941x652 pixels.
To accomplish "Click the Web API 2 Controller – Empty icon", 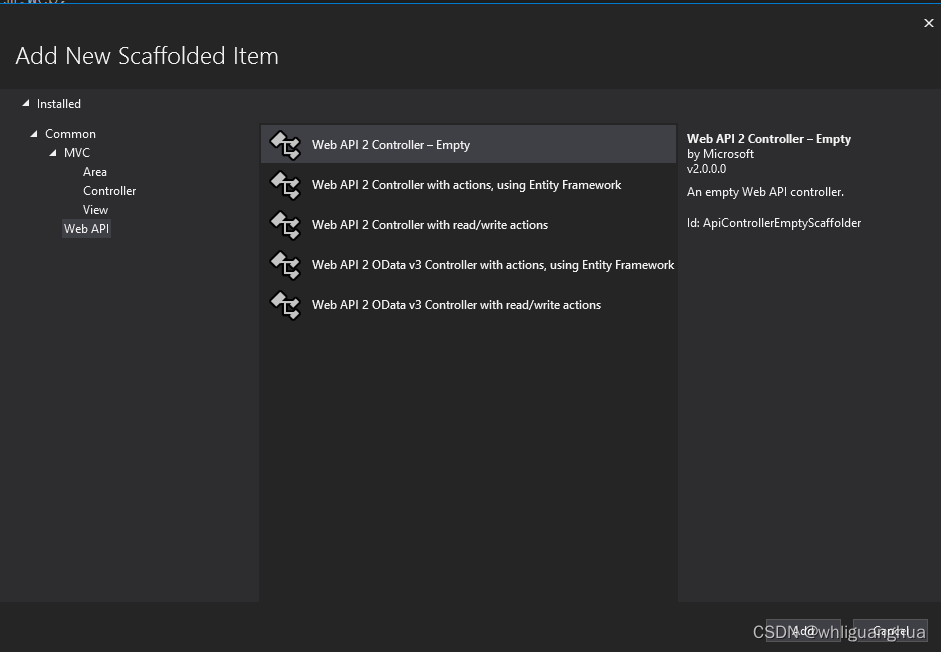I will coord(285,145).
